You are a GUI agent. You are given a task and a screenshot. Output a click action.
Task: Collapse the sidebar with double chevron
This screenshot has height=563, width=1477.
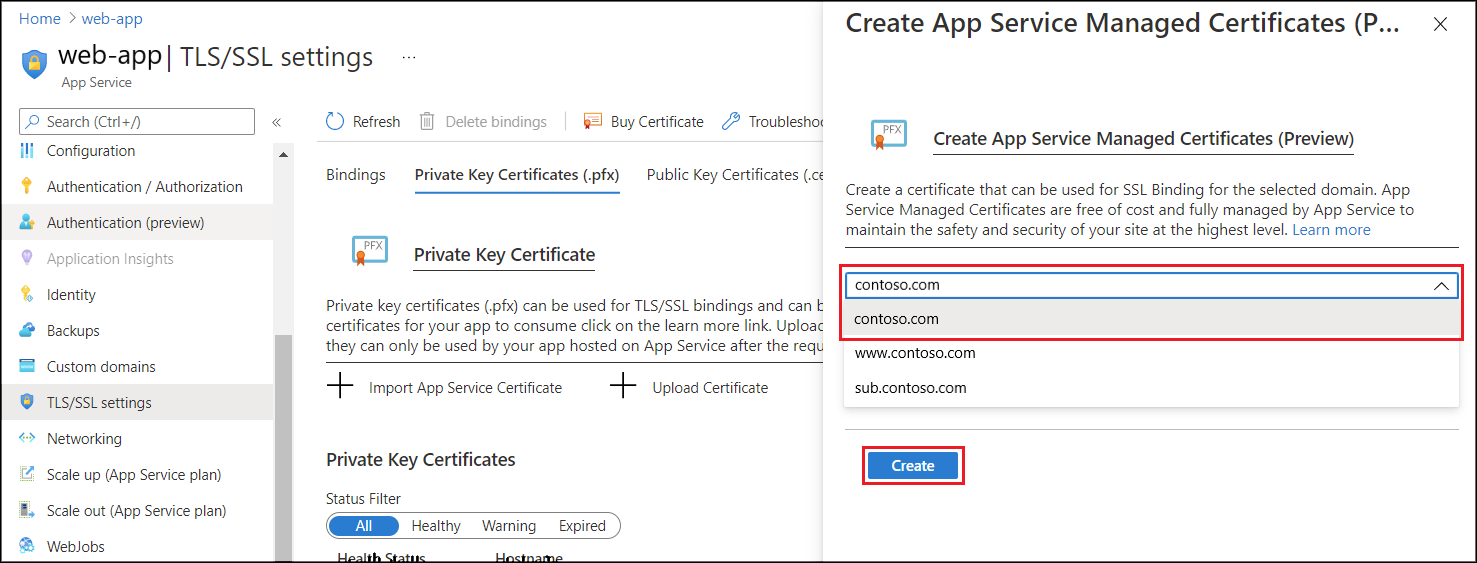click(x=276, y=122)
